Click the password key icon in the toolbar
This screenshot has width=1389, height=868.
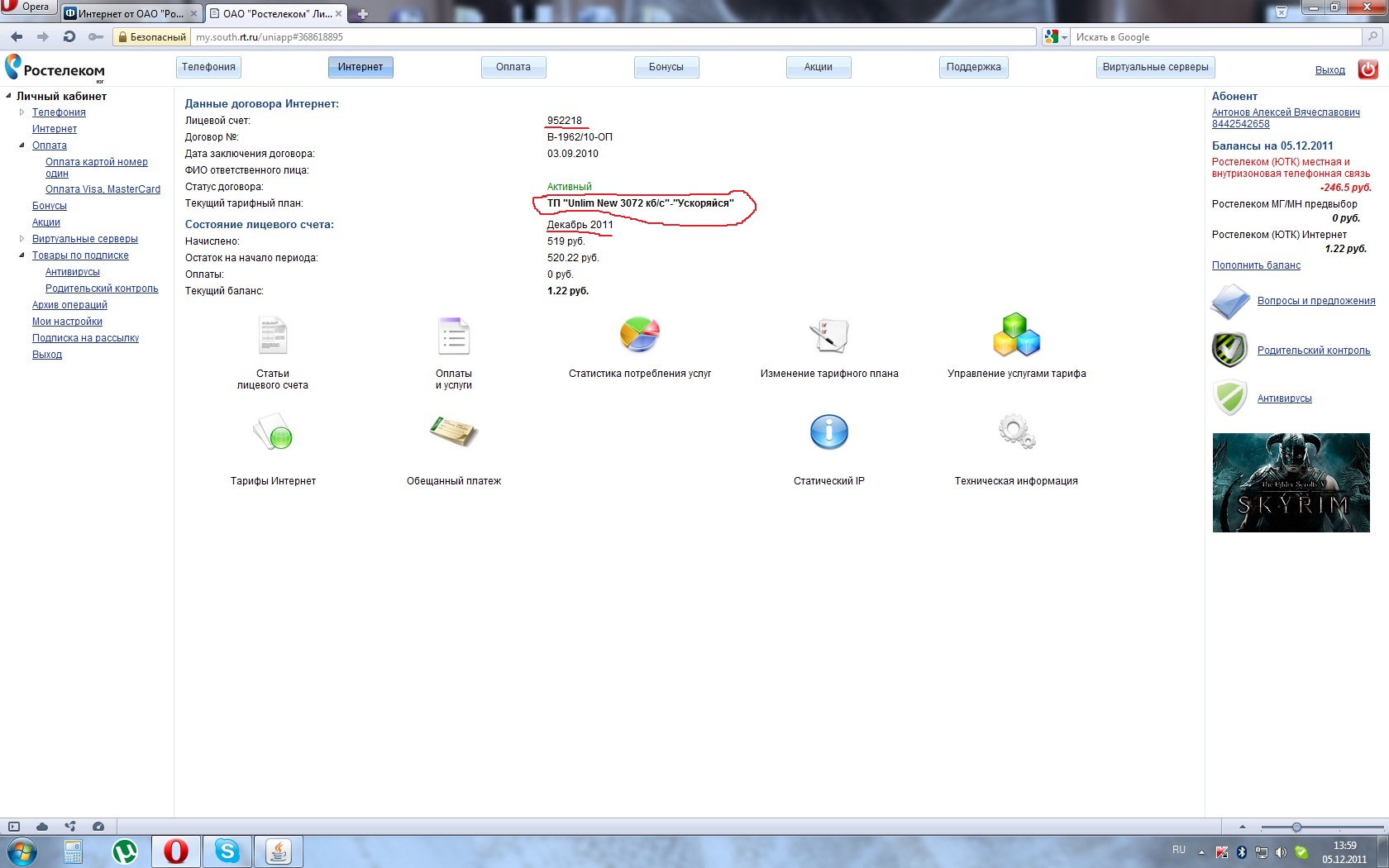(x=96, y=36)
